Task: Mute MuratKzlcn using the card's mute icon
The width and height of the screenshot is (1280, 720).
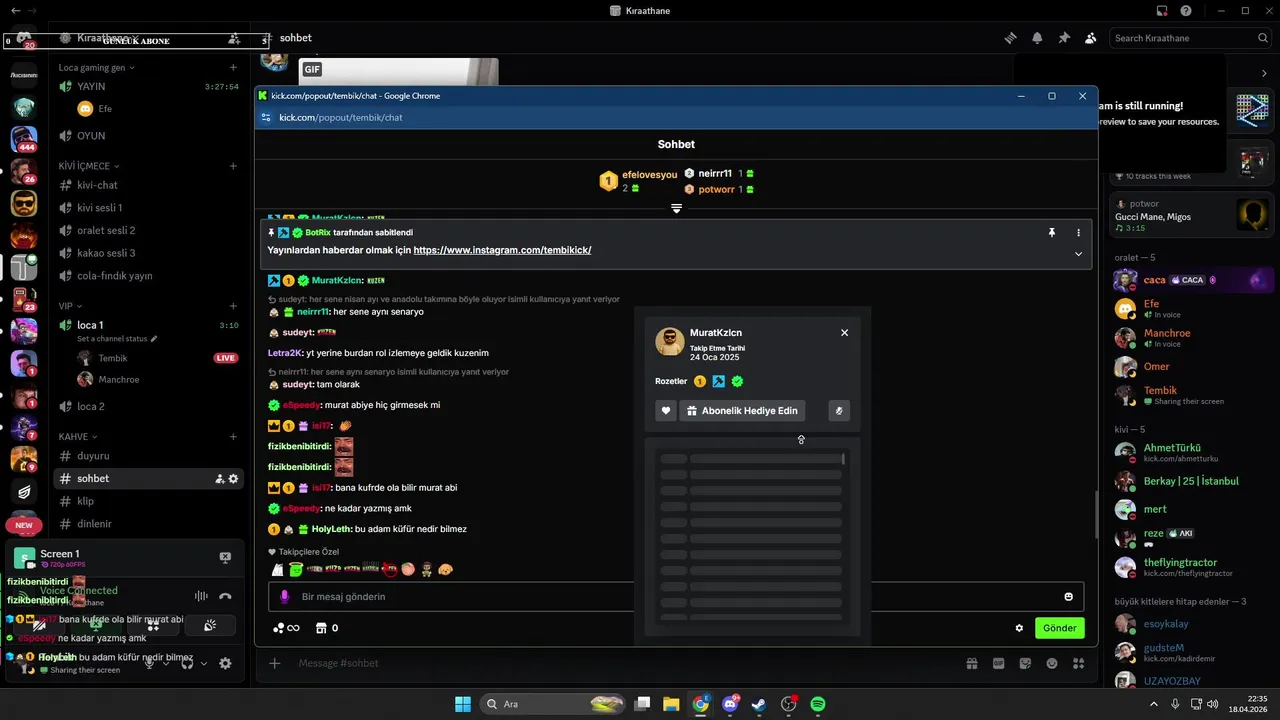Action: [x=839, y=411]
